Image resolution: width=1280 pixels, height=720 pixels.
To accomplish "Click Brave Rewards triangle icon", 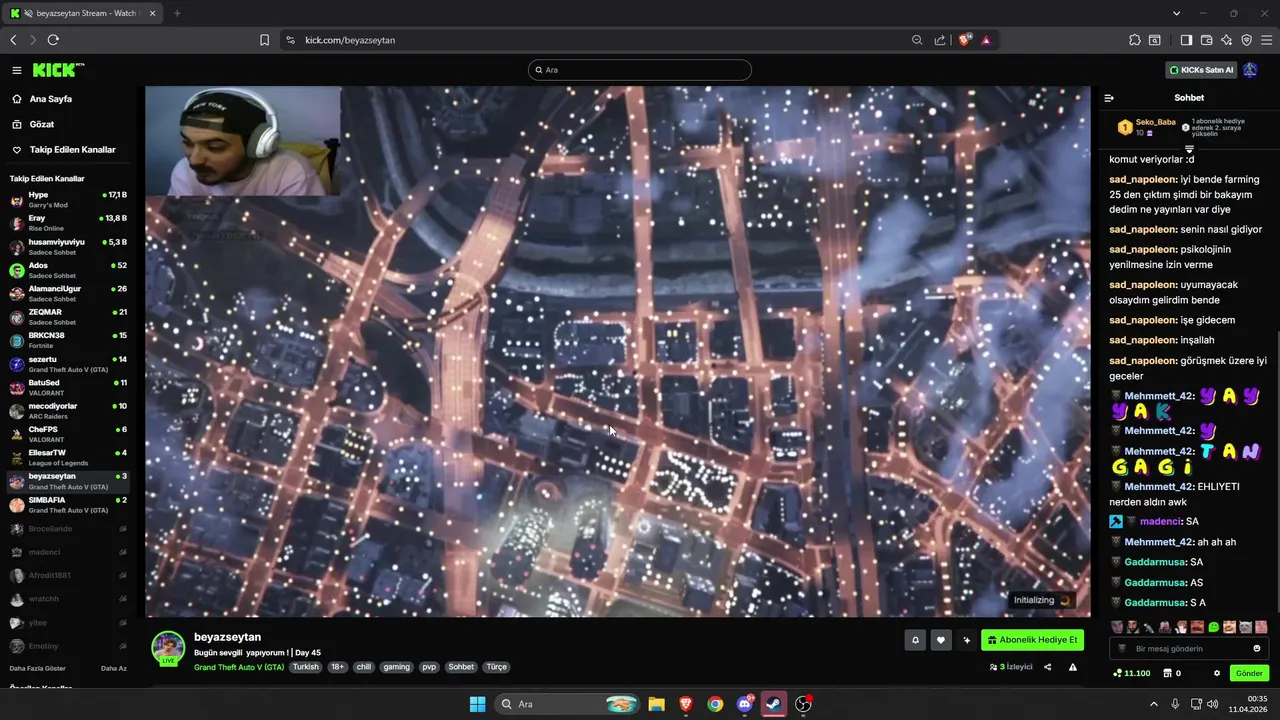I will click(986, 40).
